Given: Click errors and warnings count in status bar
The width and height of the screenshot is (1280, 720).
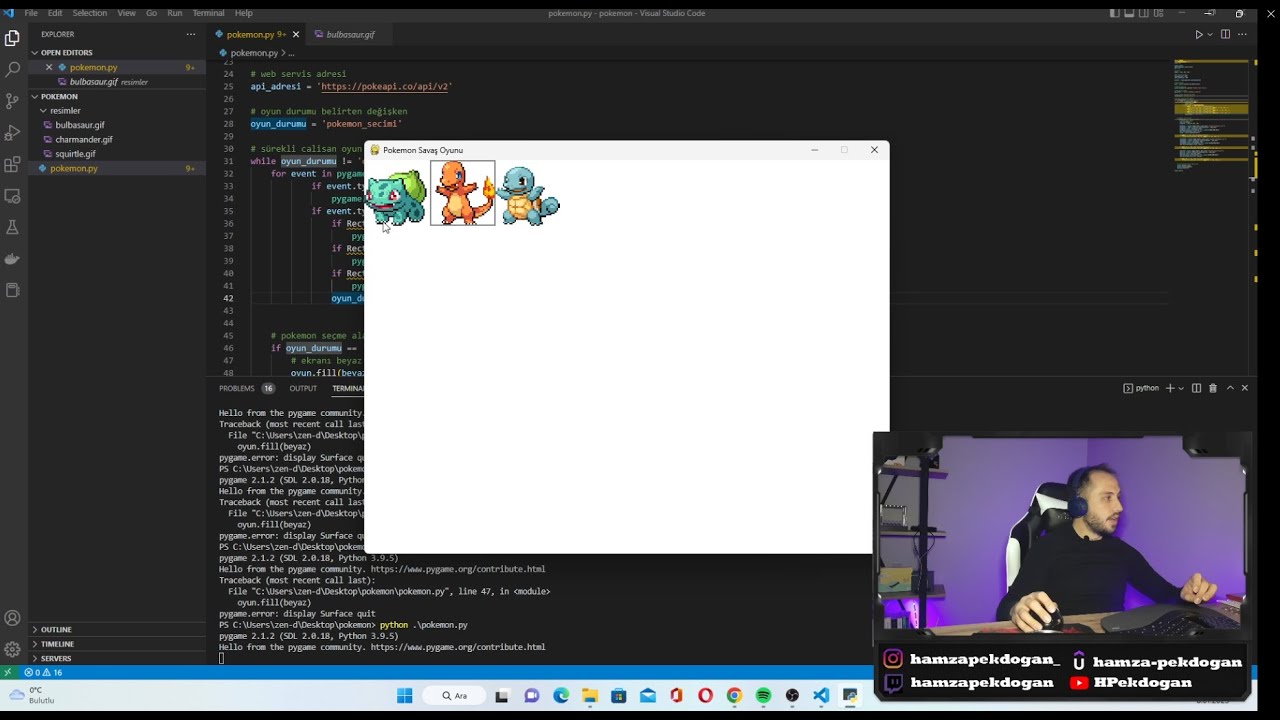Looking at the screenshot, I should [44, 673].
